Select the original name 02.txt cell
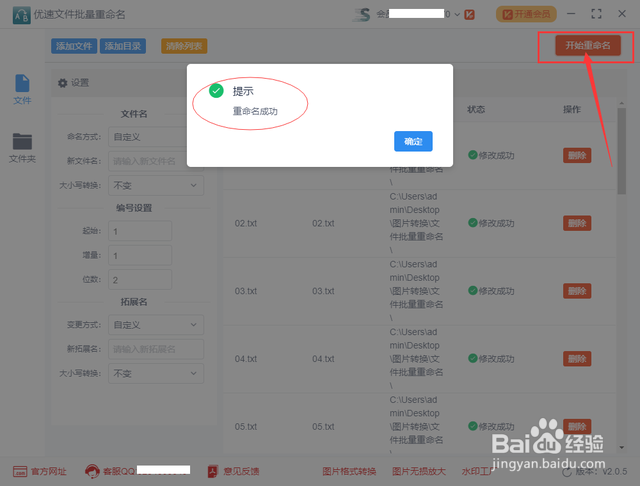 tap(246, 223)
